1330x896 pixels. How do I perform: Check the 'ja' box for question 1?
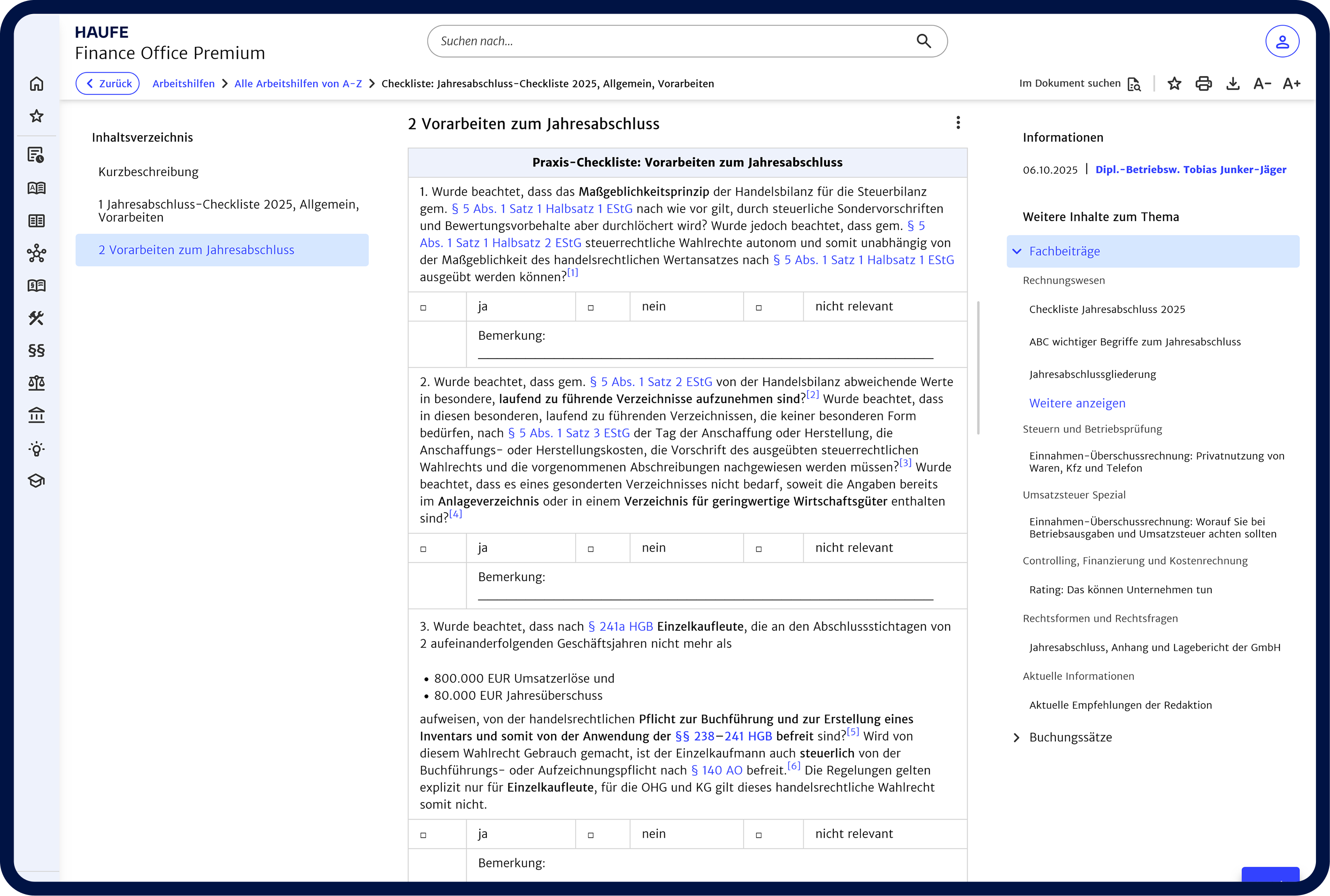tap(423, 307)
